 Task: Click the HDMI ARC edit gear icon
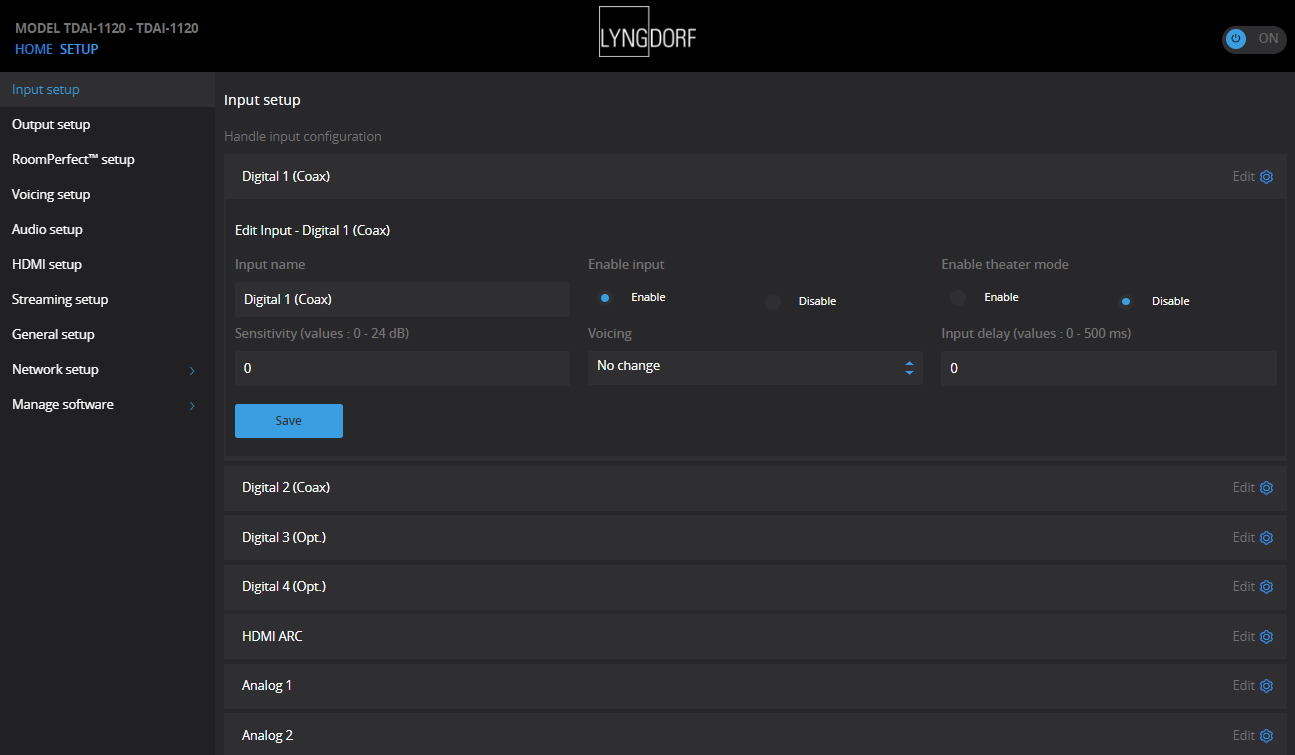(1266, 636)
